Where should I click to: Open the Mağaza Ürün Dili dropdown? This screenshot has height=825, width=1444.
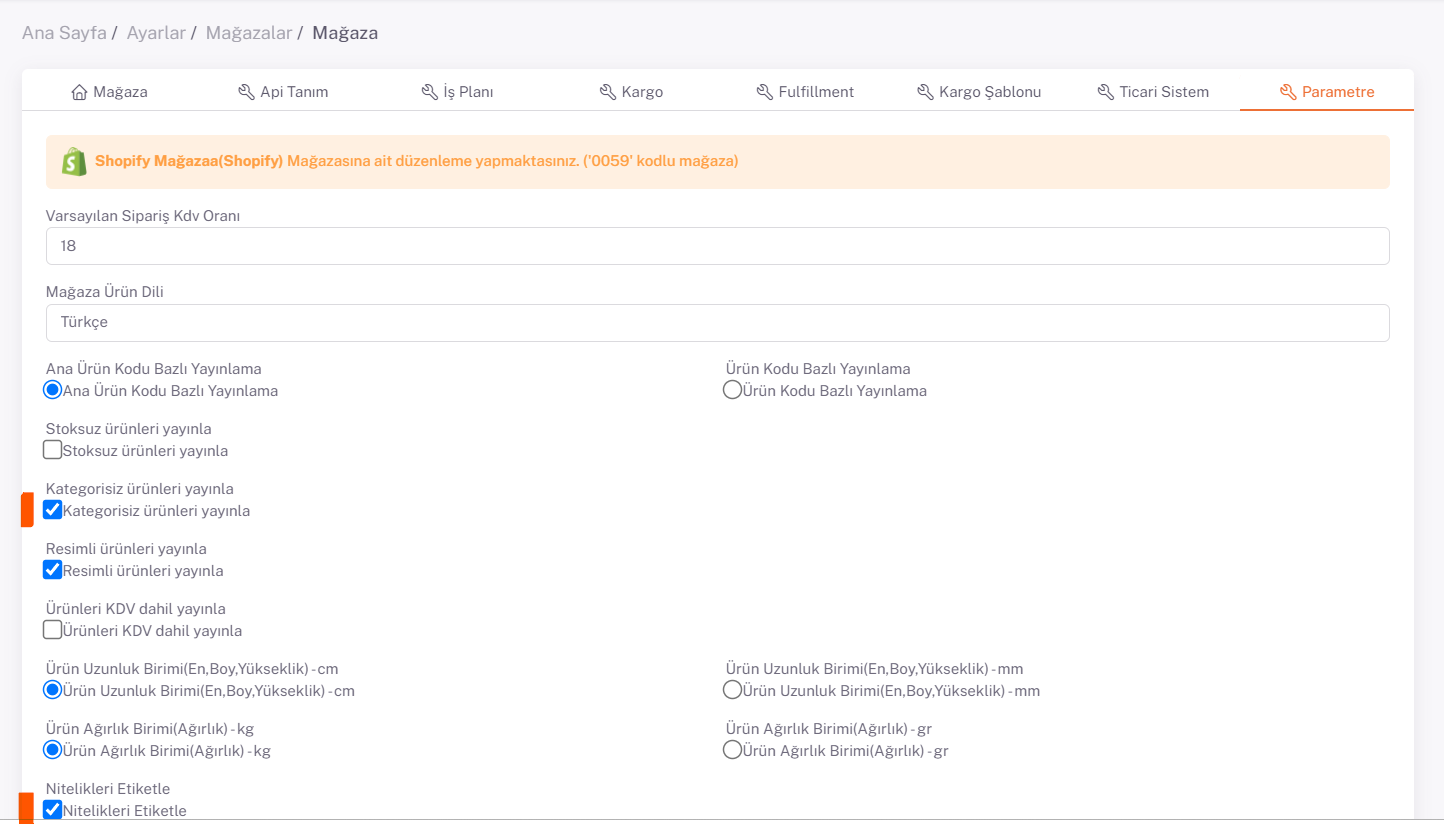(x=717, y=323)
